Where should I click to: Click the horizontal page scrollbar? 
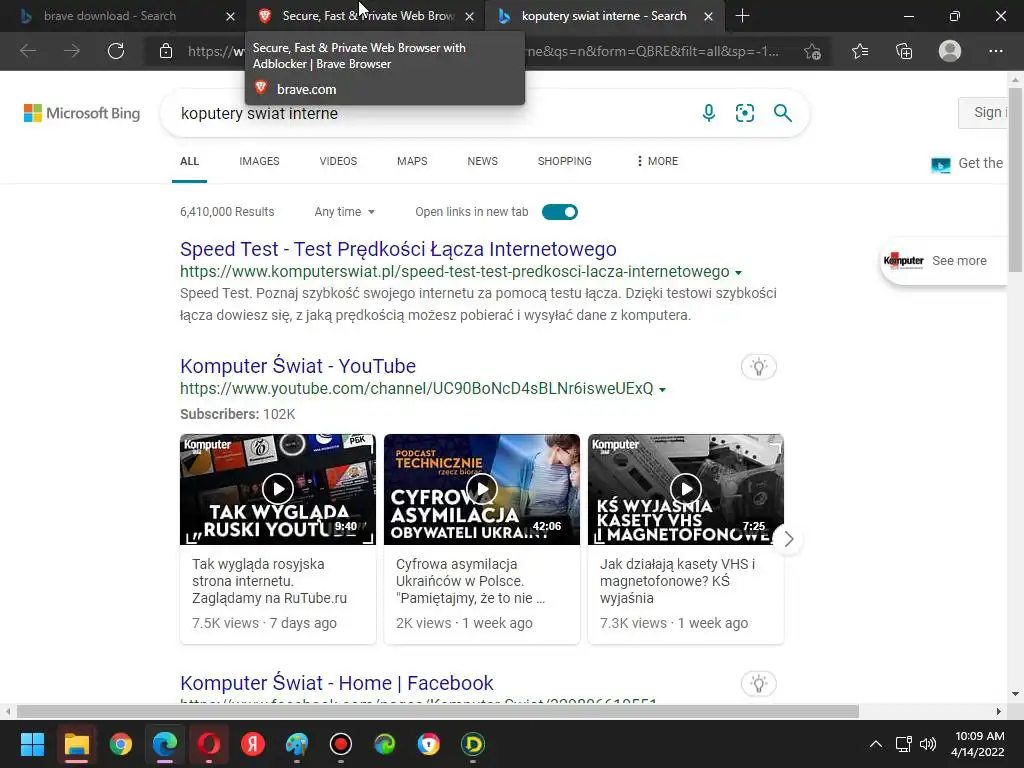point(438,711)
